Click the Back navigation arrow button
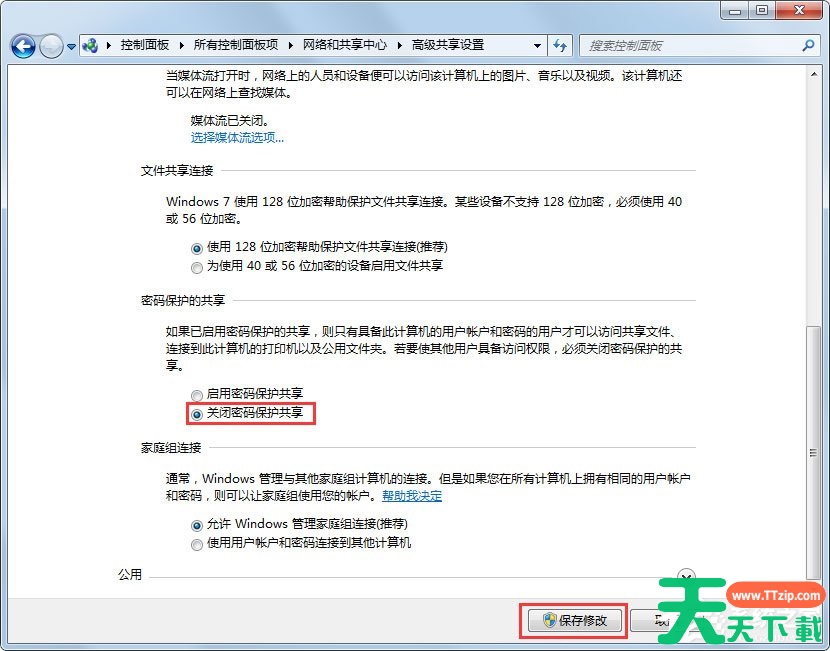830x651 pixels. point(23,46)
